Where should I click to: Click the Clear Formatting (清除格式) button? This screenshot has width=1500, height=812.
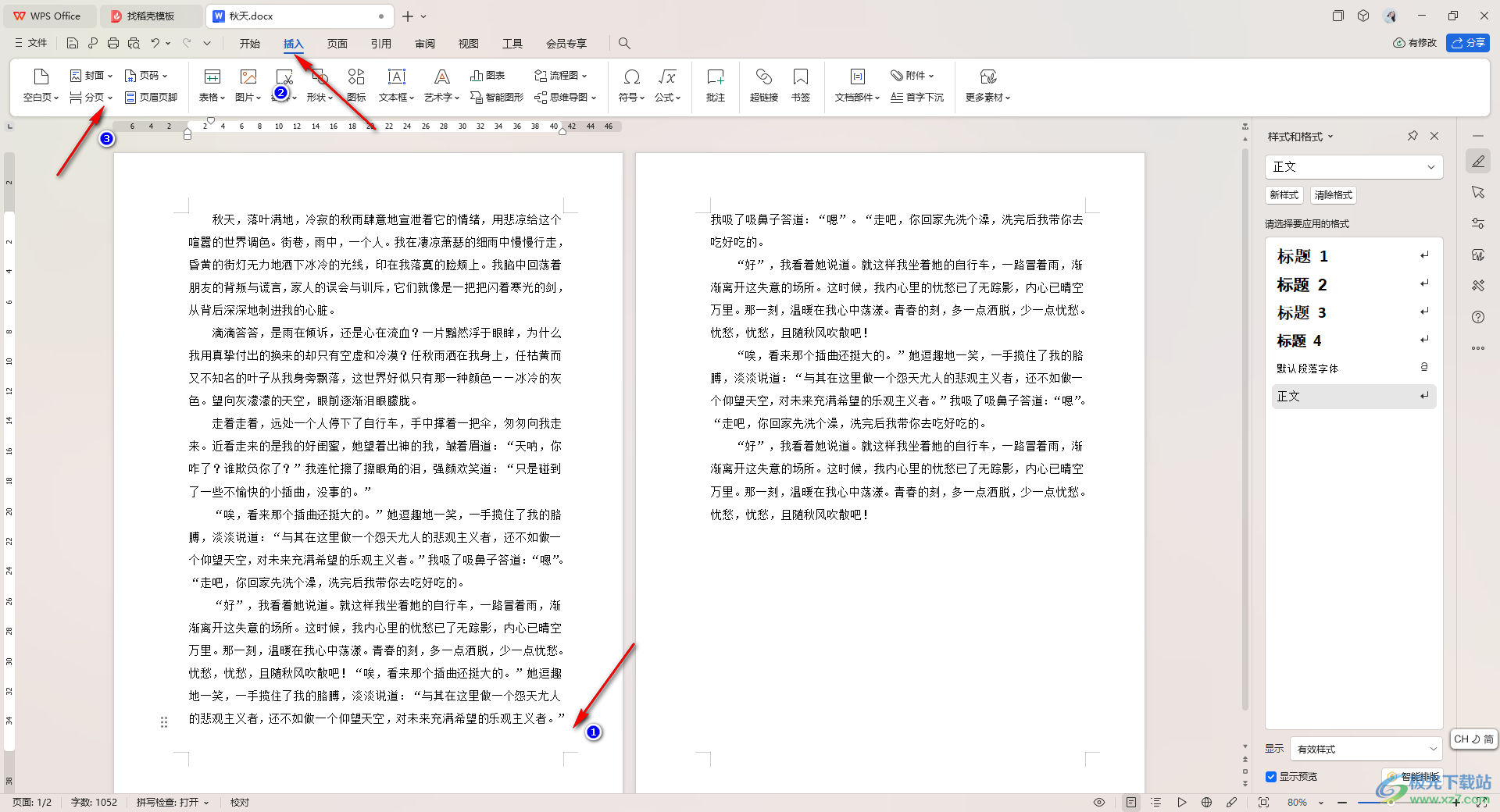[1333, 195]
